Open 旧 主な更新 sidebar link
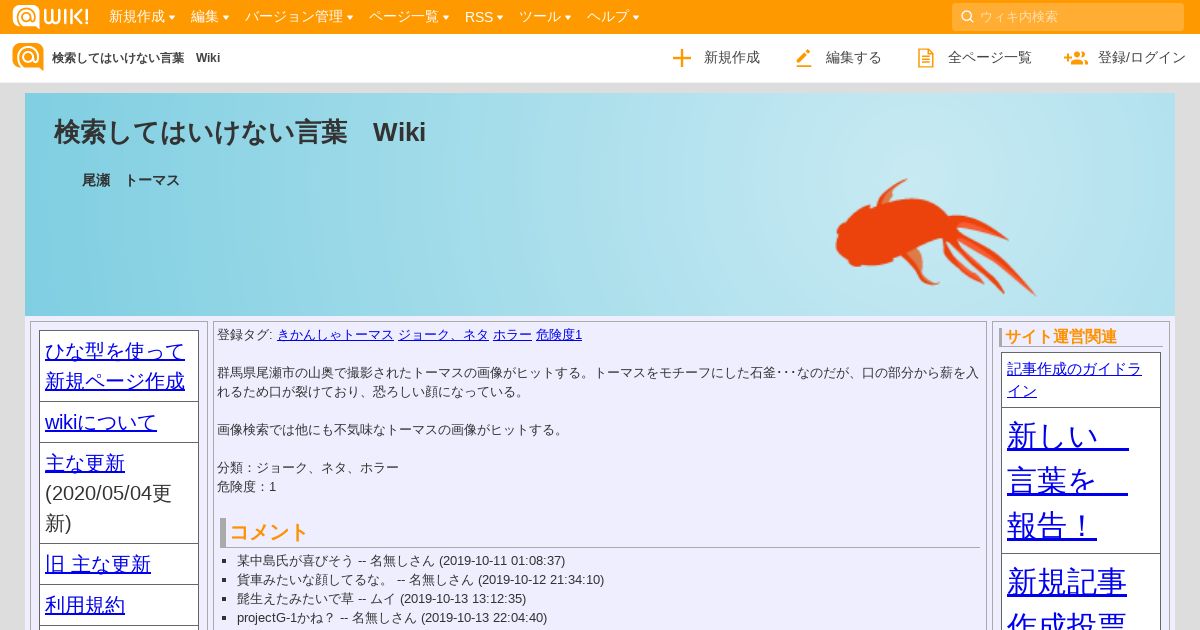 click(98, 564)
